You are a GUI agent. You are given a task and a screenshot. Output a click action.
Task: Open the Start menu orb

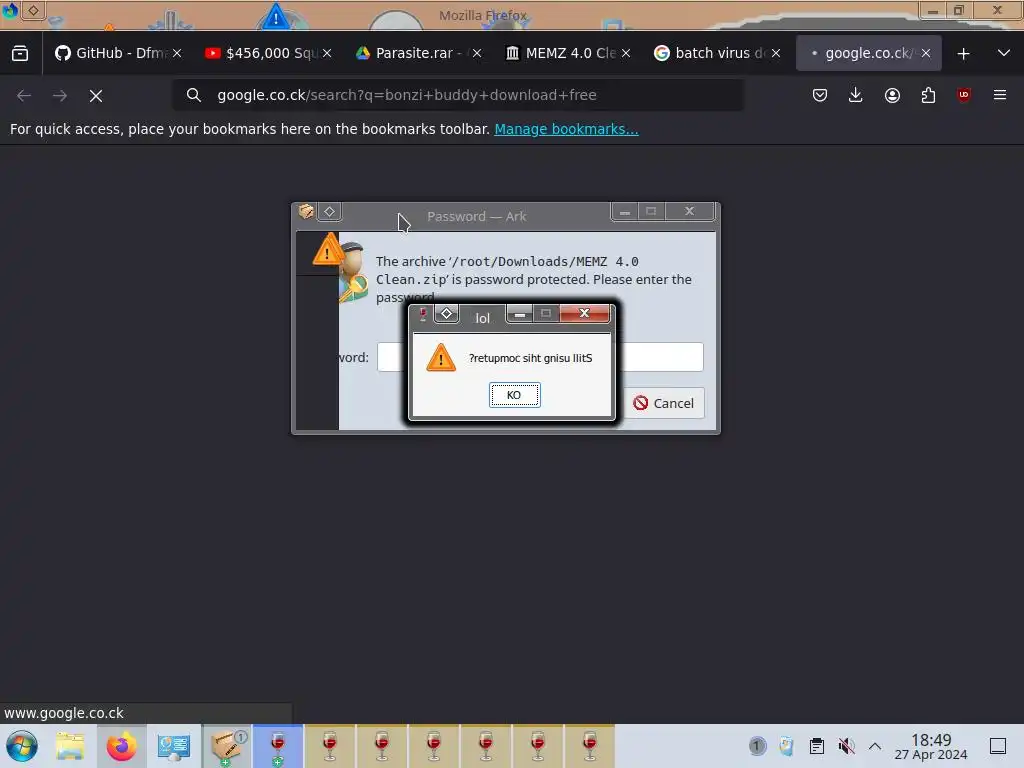click(22, 746)
